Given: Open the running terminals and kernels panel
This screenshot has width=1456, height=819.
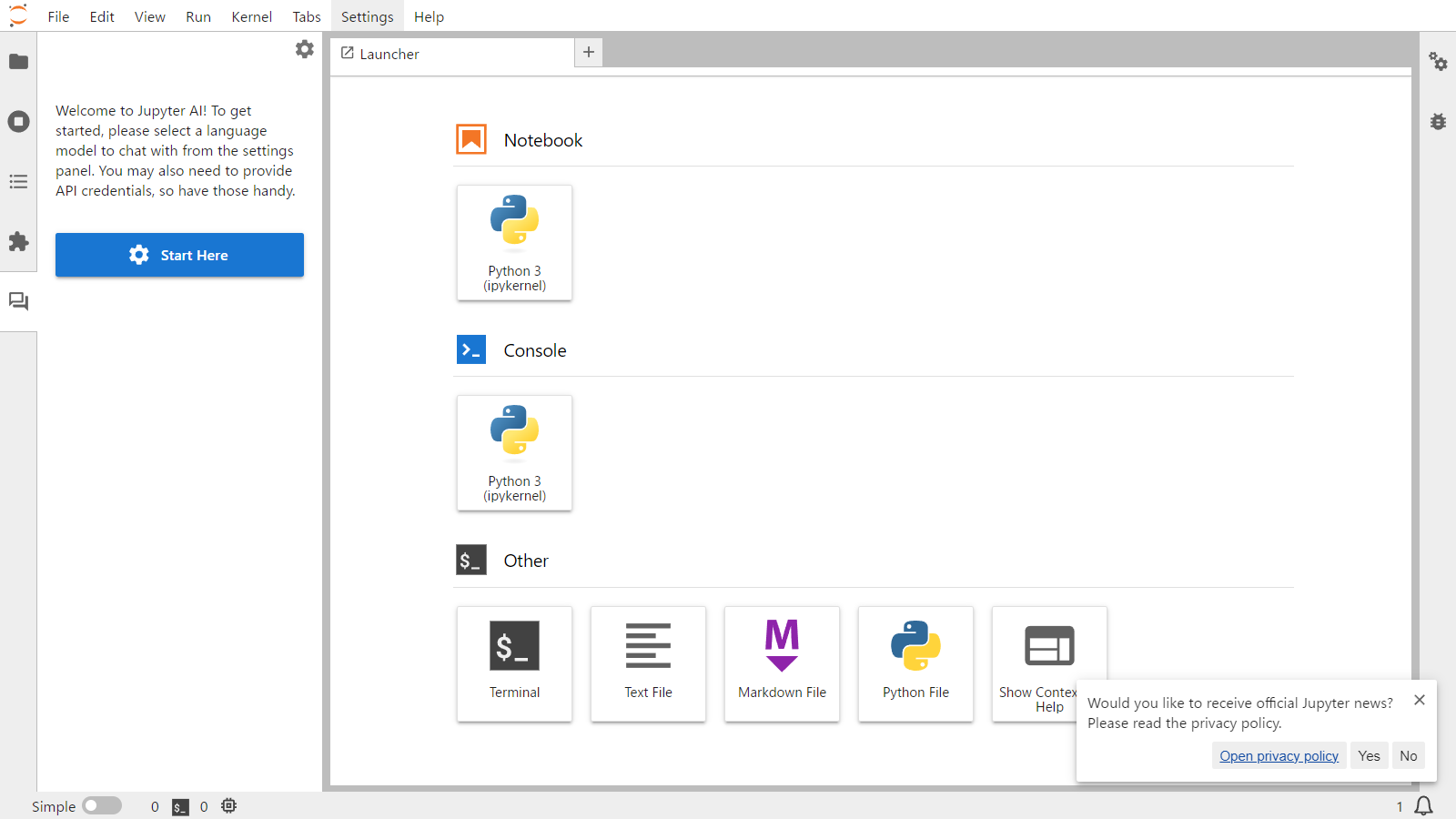Looking at the screenshot, I should click(x=18, y=122).
